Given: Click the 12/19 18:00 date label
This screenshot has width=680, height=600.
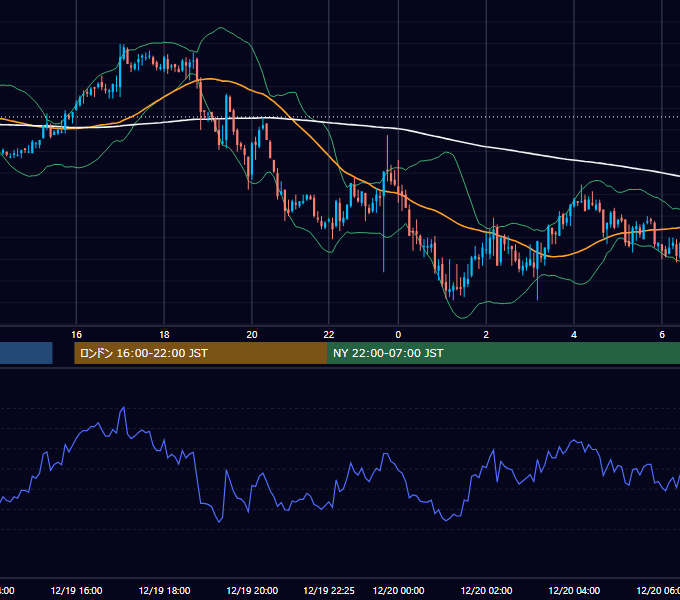Looking at the screenshot, I should pyautogui.click(x=164, y=590).
